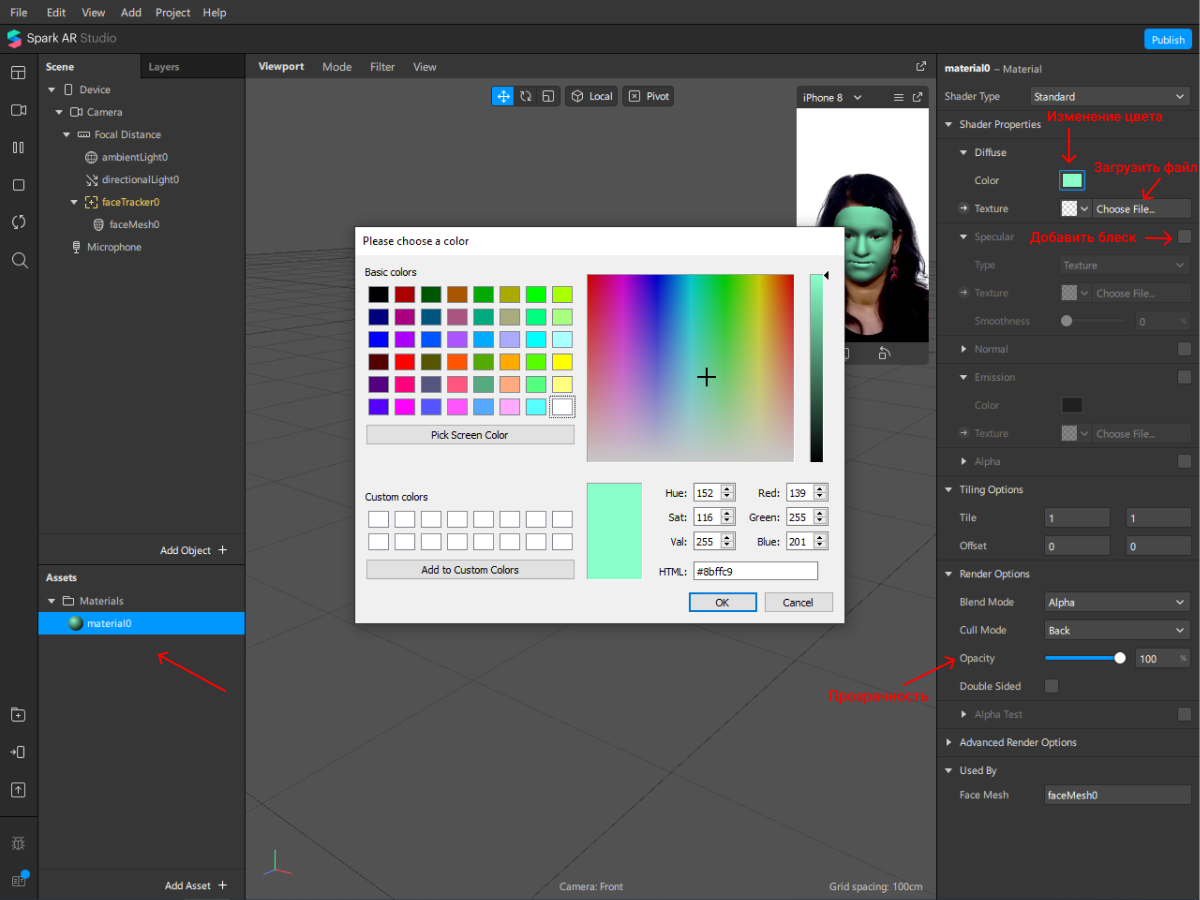Click the Pick Screen Color button
The width and height of the screenshot is (1200, 900).
(x=470, y=435)
